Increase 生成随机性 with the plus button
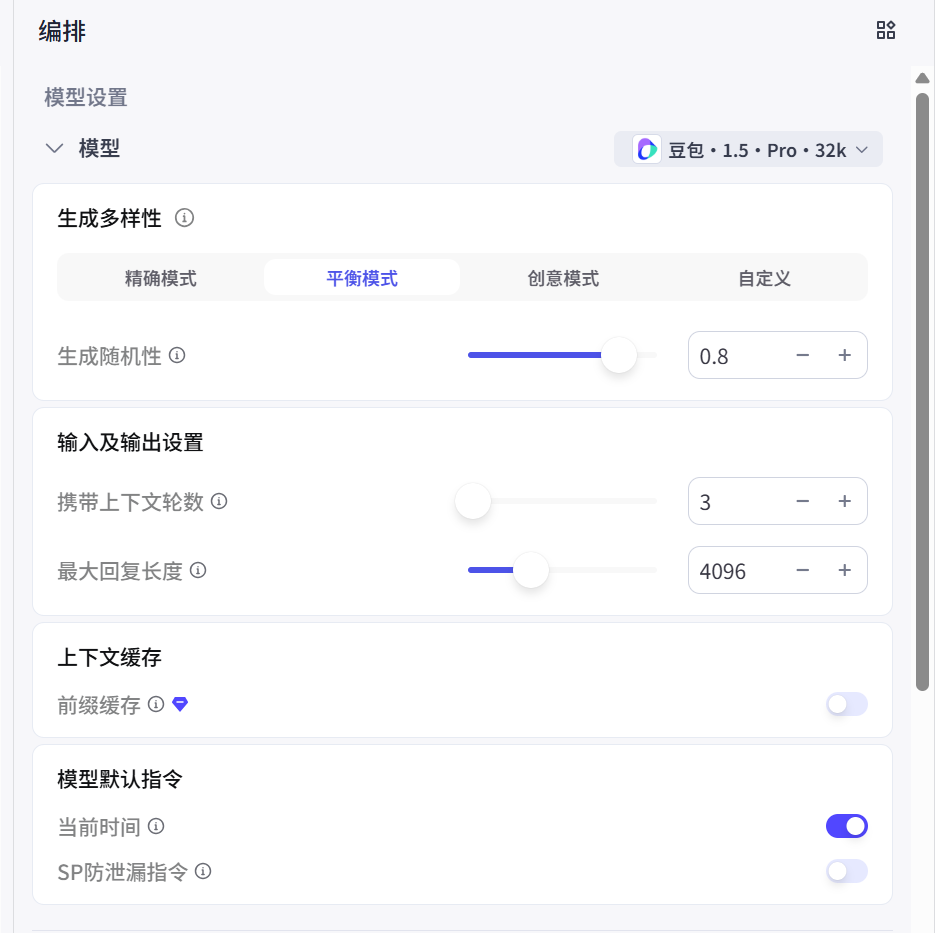952x933 pixels. (x=844, y=355)
